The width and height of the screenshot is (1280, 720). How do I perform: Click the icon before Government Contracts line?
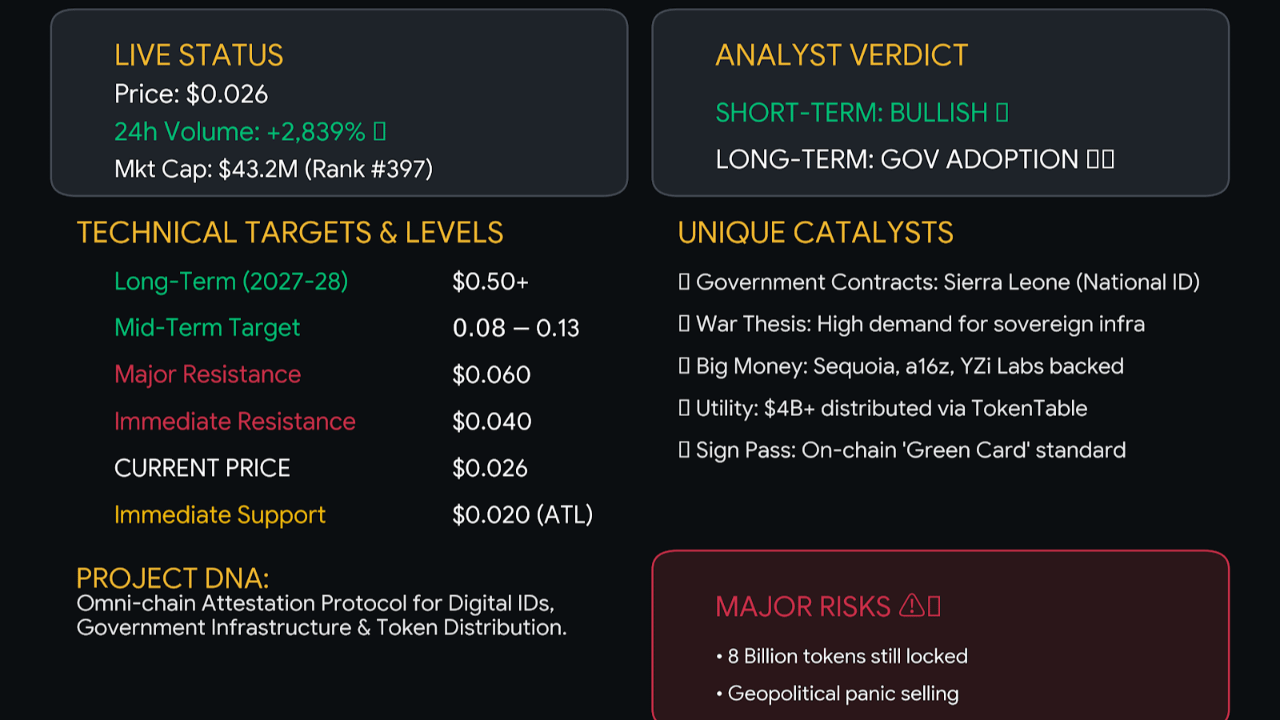[x=684, y=283]
